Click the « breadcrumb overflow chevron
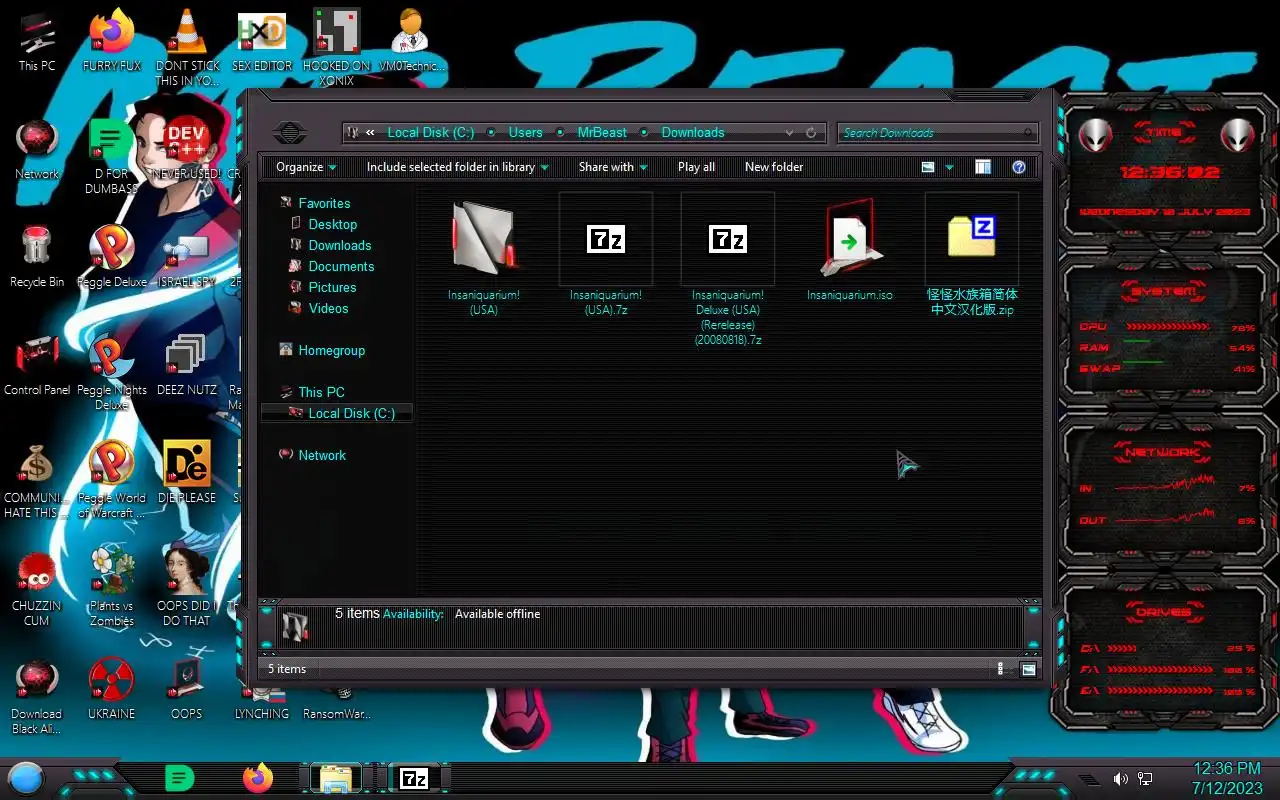The height and width of the screenshot is (800, 1280). point(370,132)
